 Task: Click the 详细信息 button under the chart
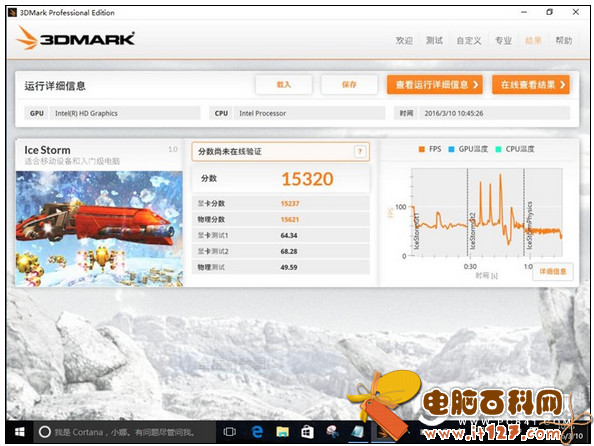click(553, 271)
